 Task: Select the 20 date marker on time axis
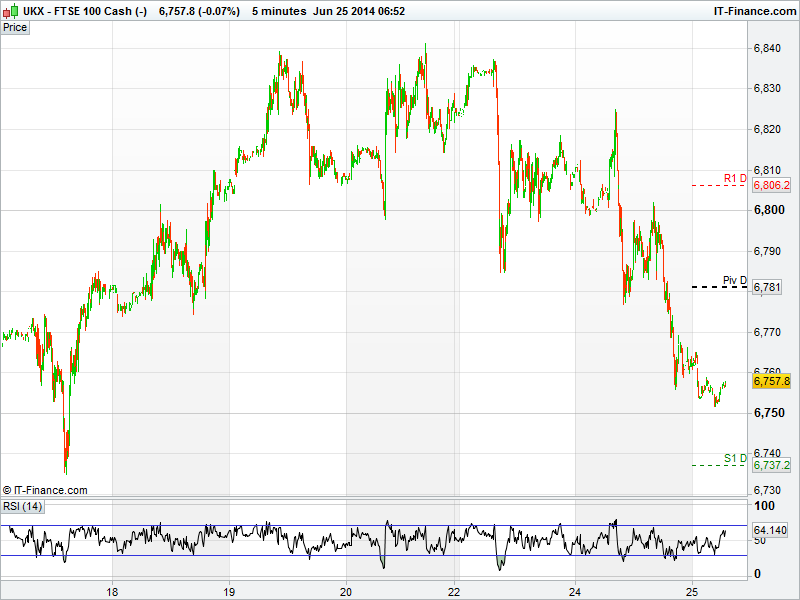(346, 590)
